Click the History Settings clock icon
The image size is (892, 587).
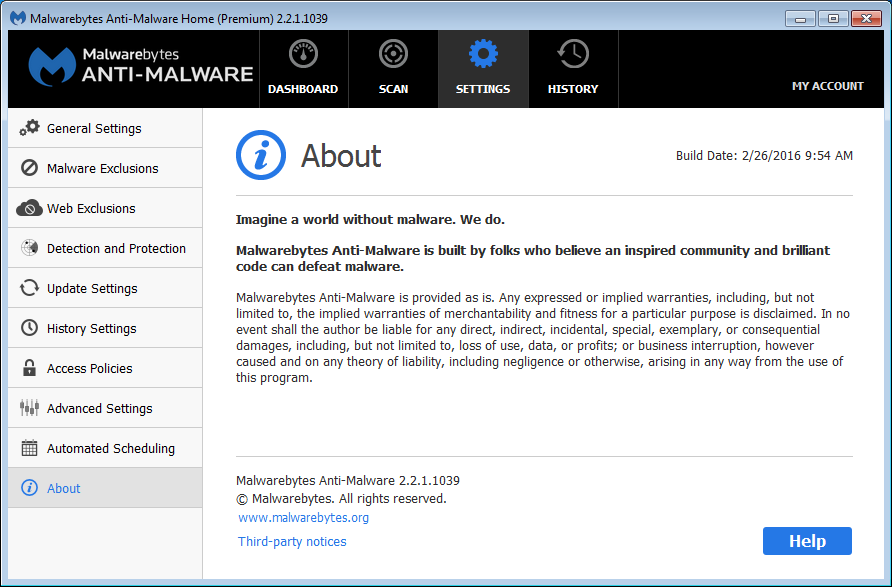click(30, 328)
